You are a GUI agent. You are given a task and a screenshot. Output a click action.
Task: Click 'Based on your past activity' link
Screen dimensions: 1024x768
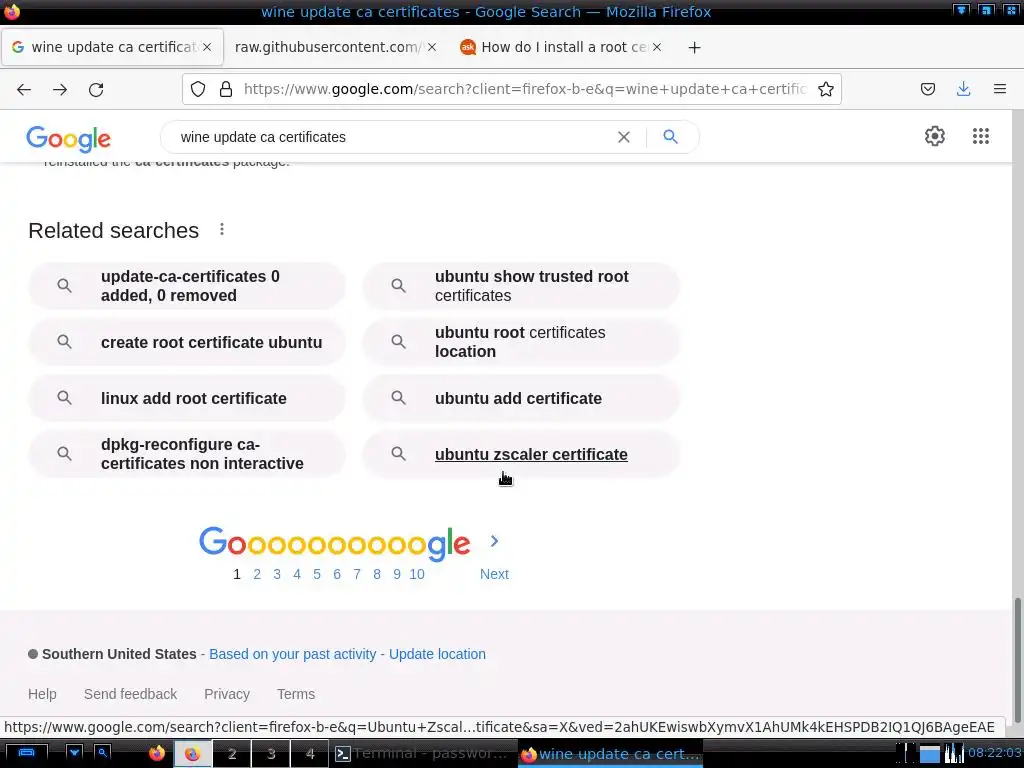(293, 654)
